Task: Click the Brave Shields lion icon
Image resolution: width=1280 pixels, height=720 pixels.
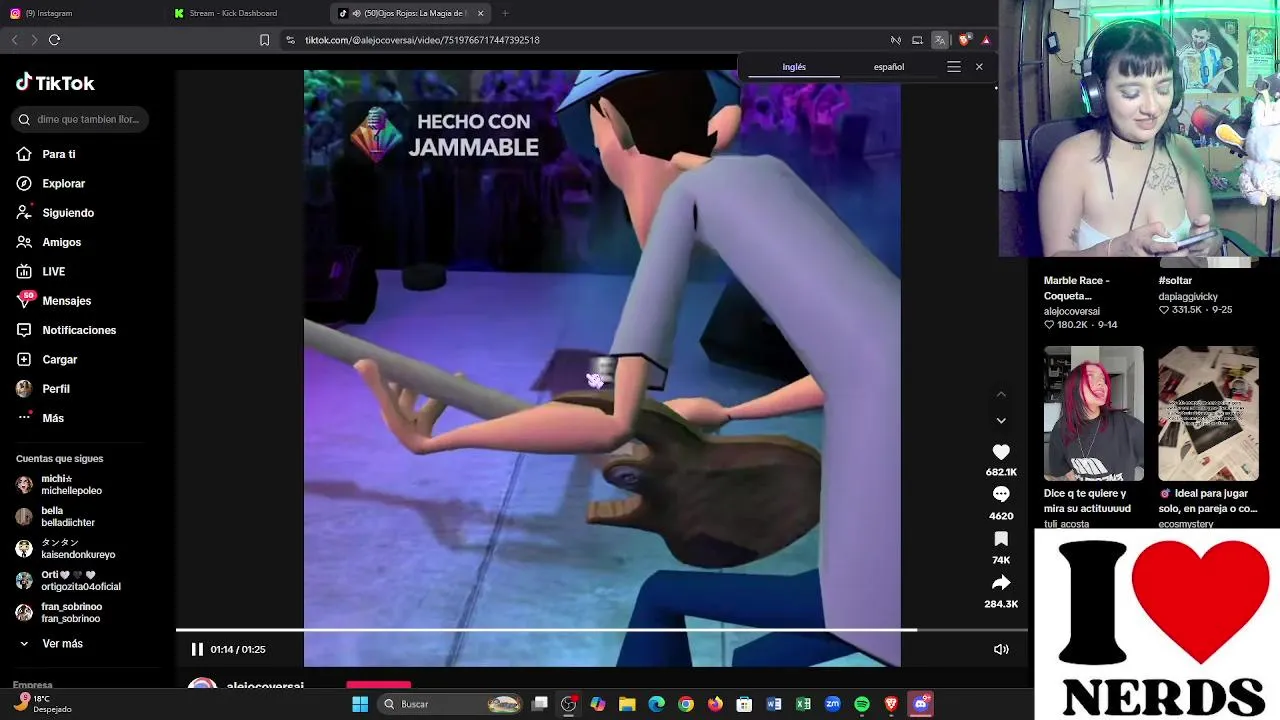Action: tap(964, 40)
